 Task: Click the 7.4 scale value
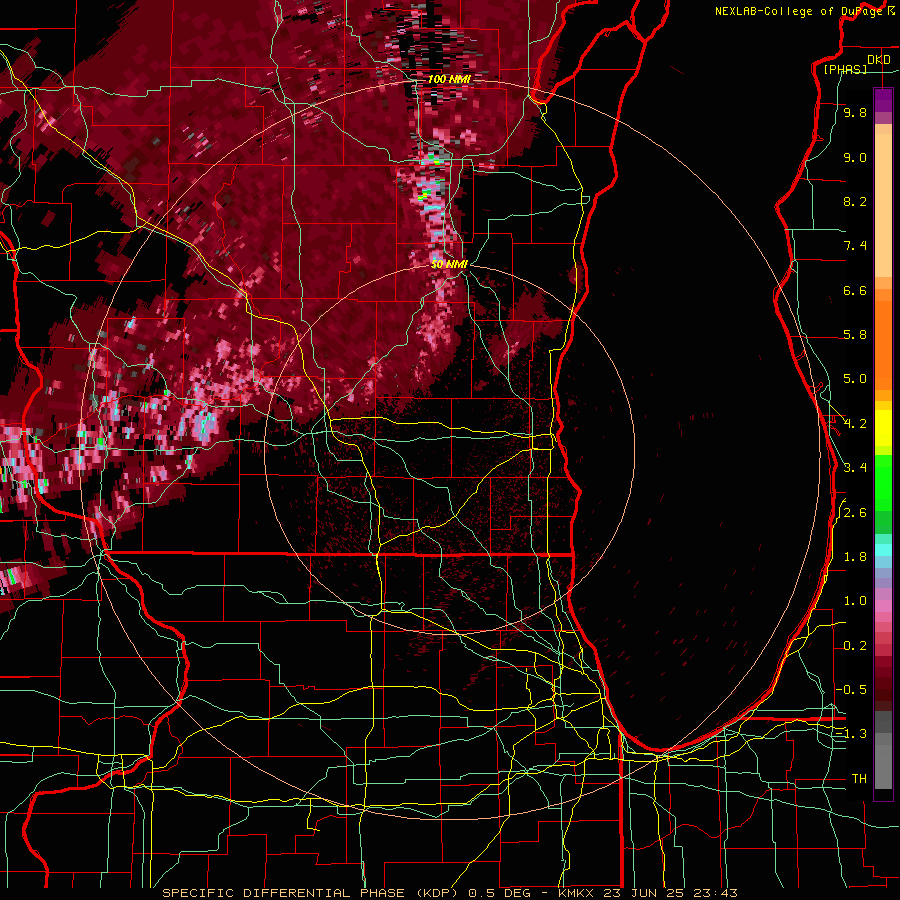pyautogui.click(x=855, y=246)
